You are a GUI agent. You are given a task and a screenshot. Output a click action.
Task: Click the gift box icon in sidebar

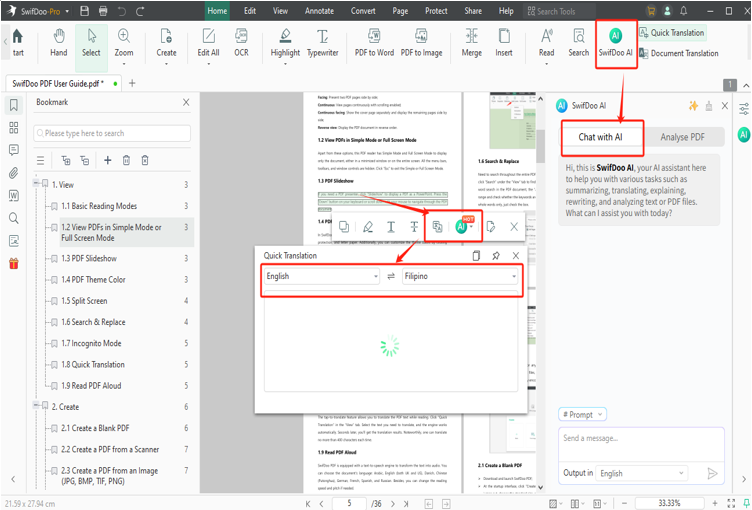(14, 263)
